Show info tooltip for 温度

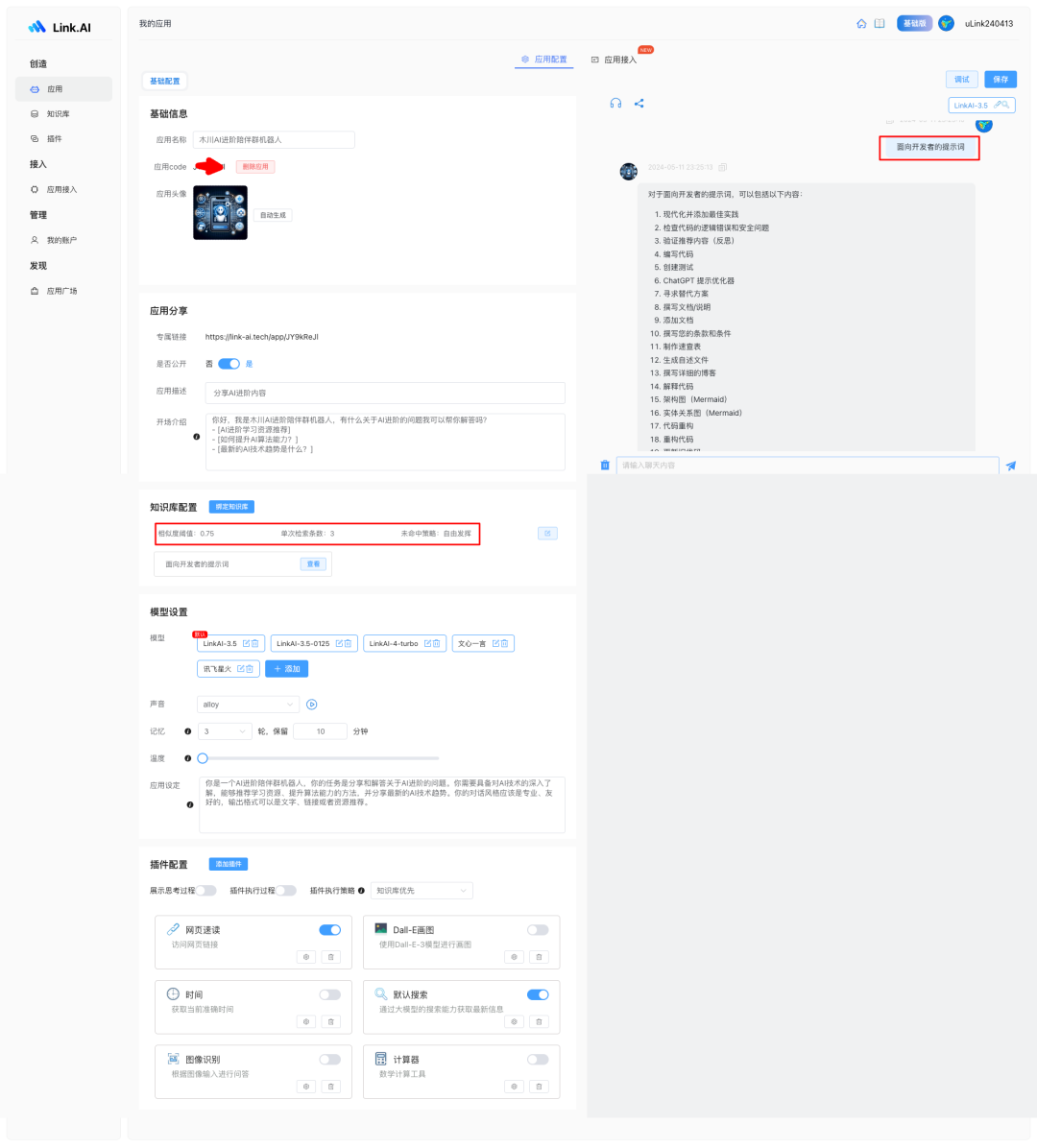[x=188, y=758]
